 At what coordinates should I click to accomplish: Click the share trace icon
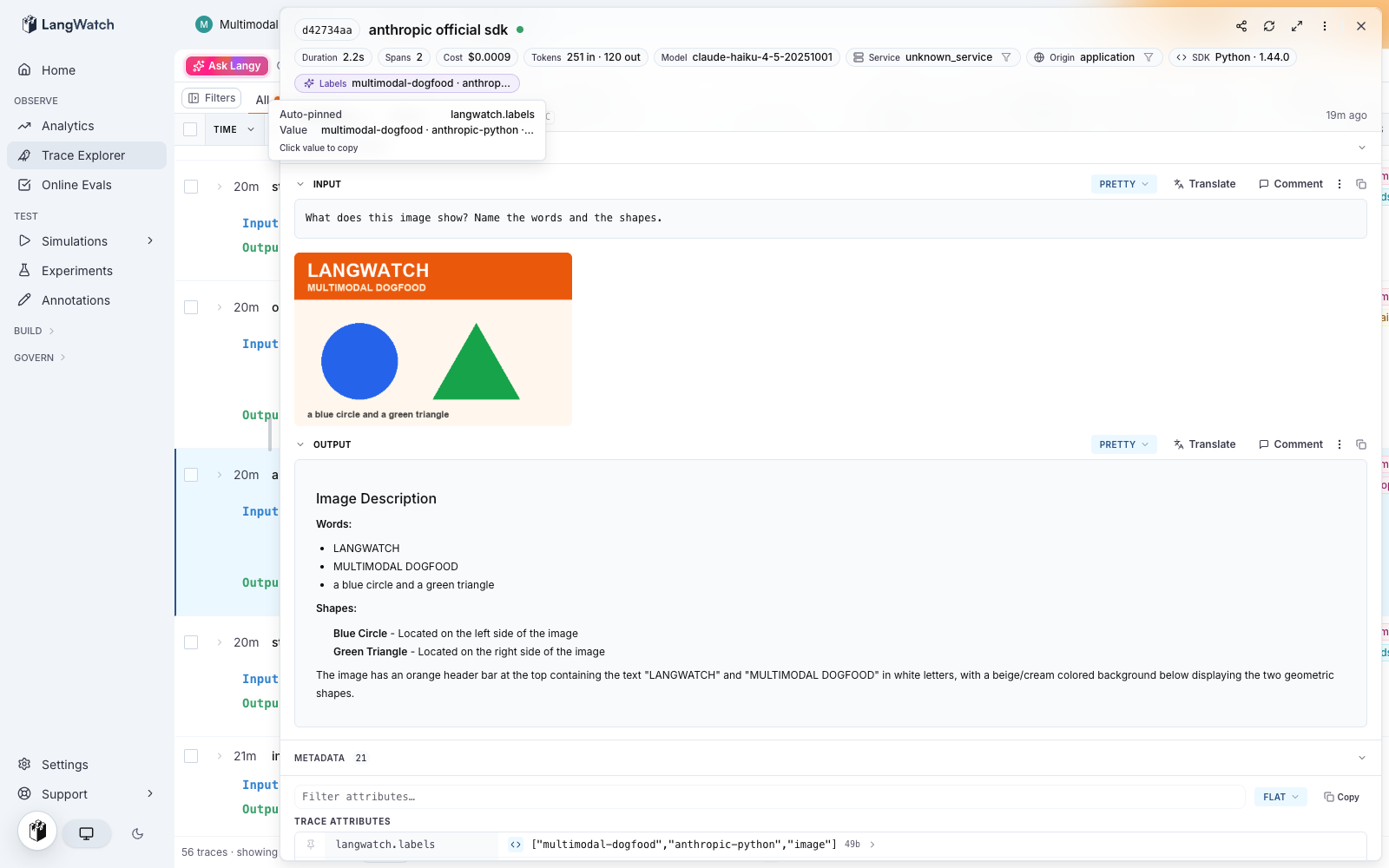tap(1241, 26)
